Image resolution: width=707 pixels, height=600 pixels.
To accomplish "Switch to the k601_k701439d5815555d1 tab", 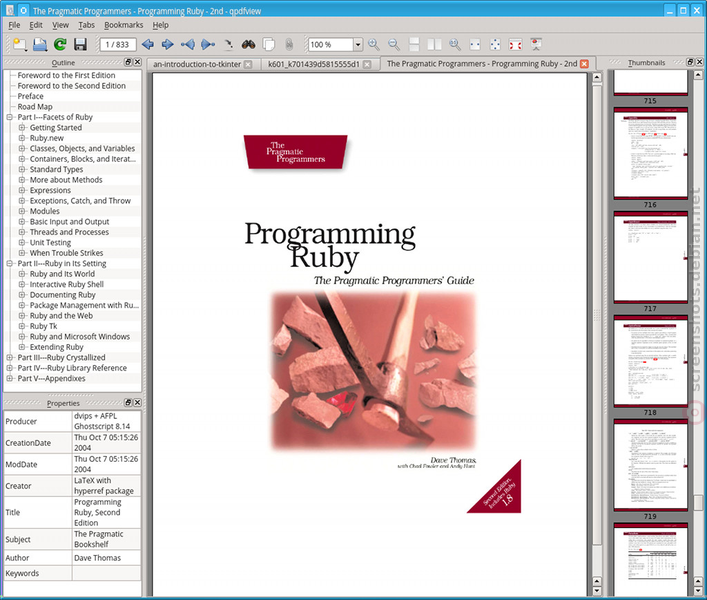I will pyautogui.click(x=314, y=64).
